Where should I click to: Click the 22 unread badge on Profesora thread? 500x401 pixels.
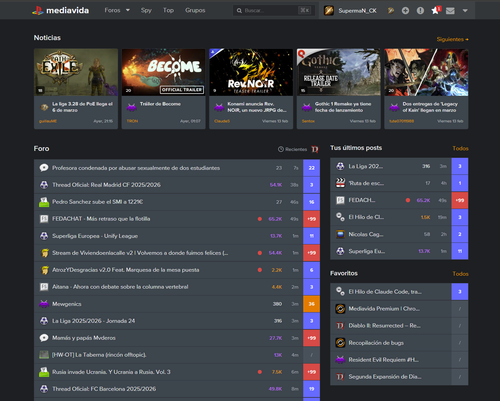pyautogui.click(x=311, y=168)
